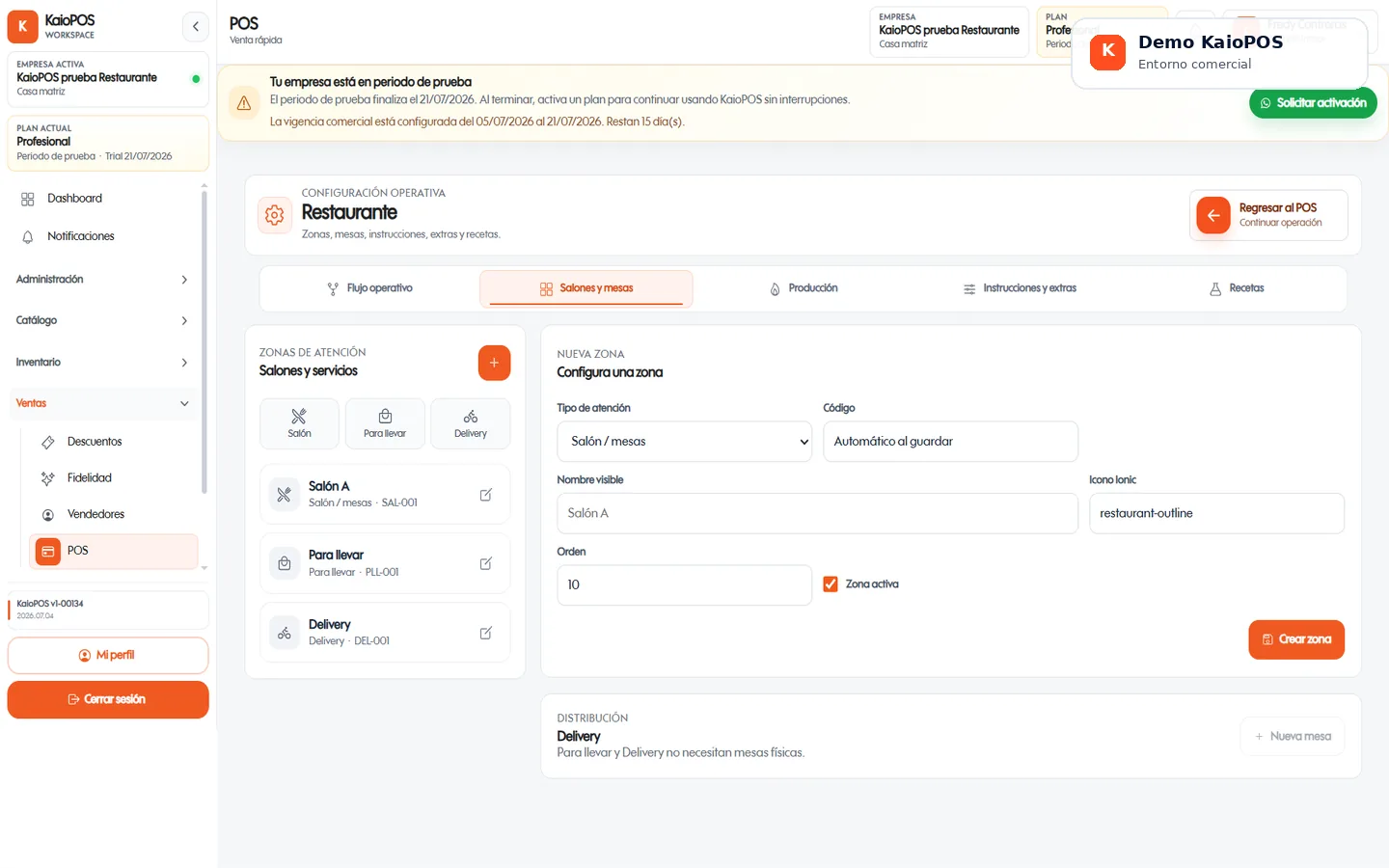Switch to Producción tab
The height and width of the screenshot is (868, 1389).
pos(803,288)
